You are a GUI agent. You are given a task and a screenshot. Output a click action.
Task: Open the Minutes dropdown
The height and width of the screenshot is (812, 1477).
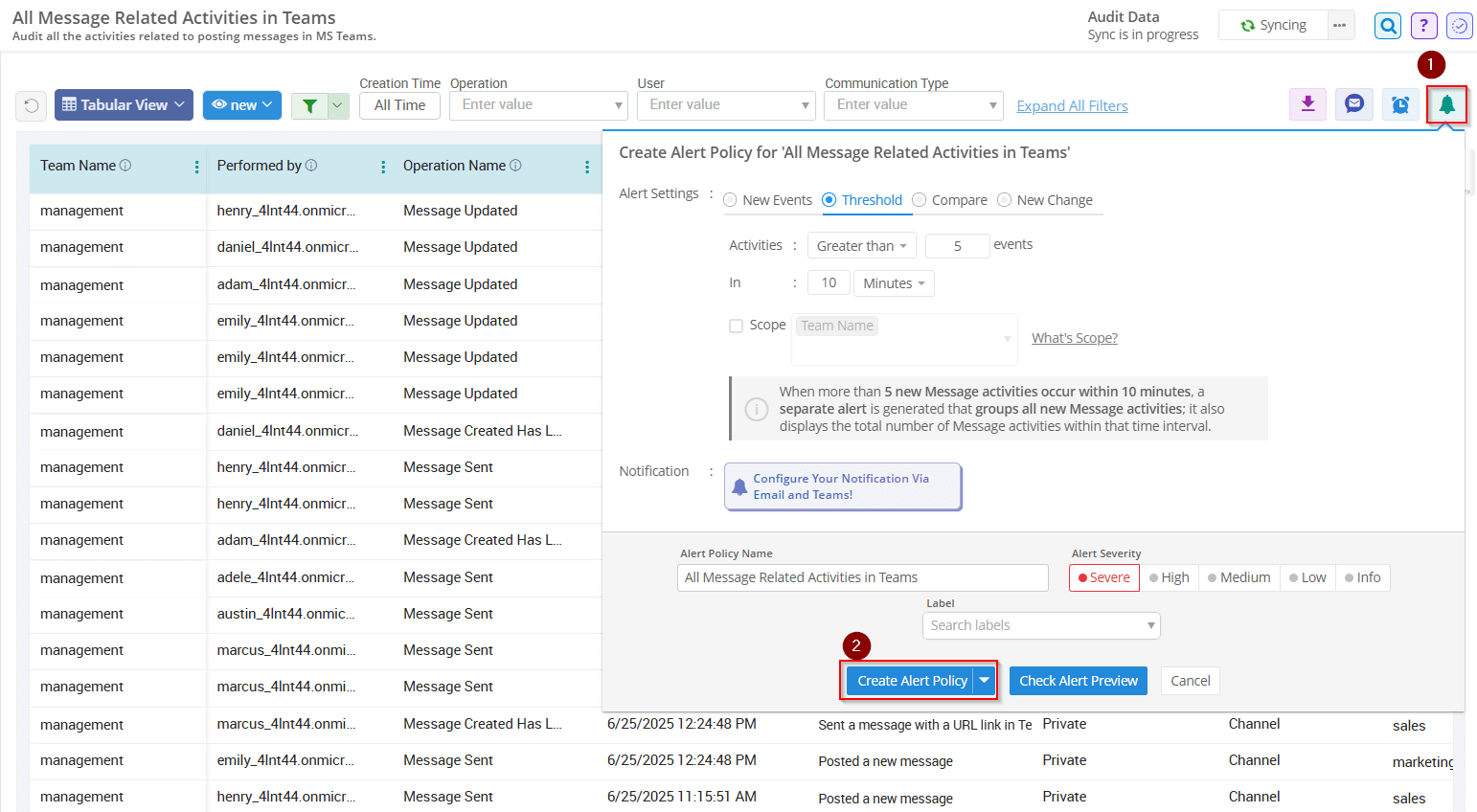coord(893,282)
